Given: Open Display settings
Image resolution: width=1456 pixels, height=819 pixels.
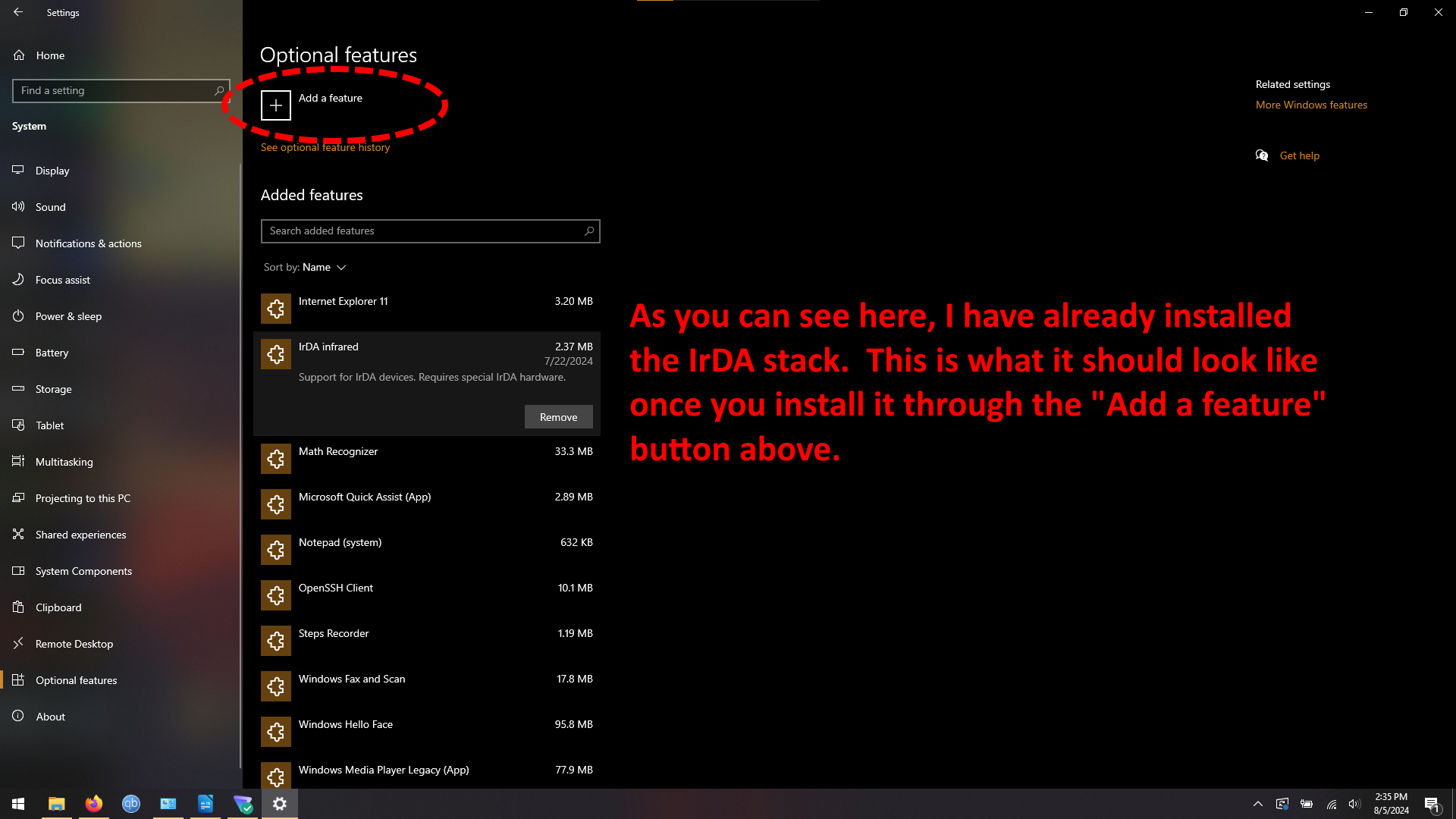Looking at the screenshot, I should point(121,171).
